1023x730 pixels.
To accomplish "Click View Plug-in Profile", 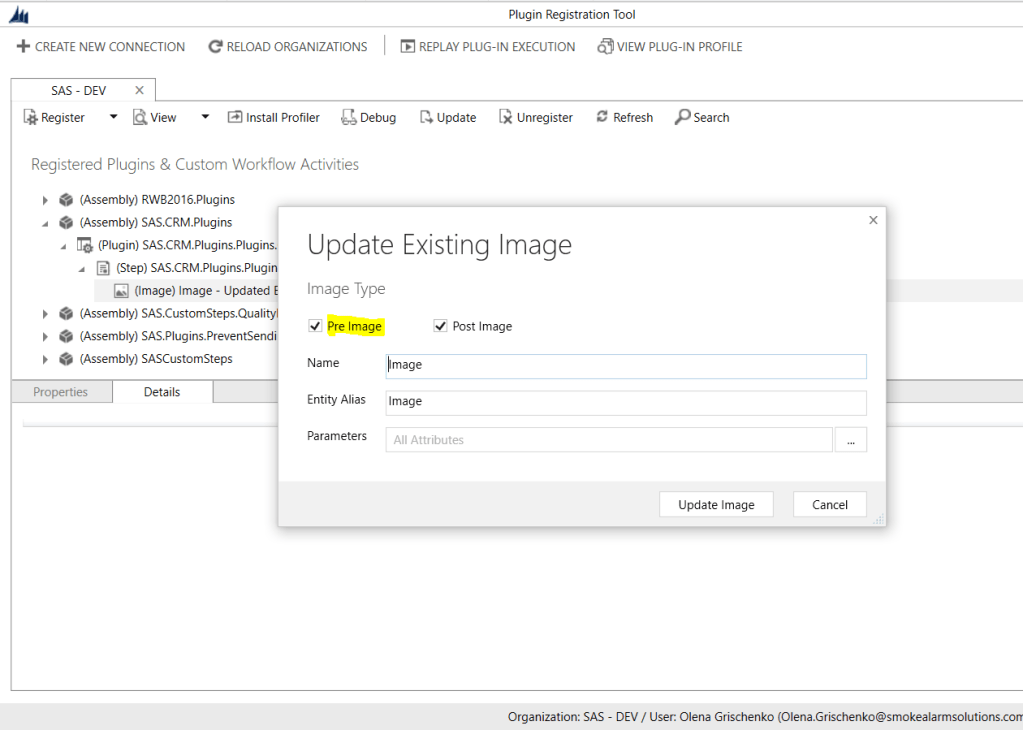I will pyautogui.click(x=671, y=46).
